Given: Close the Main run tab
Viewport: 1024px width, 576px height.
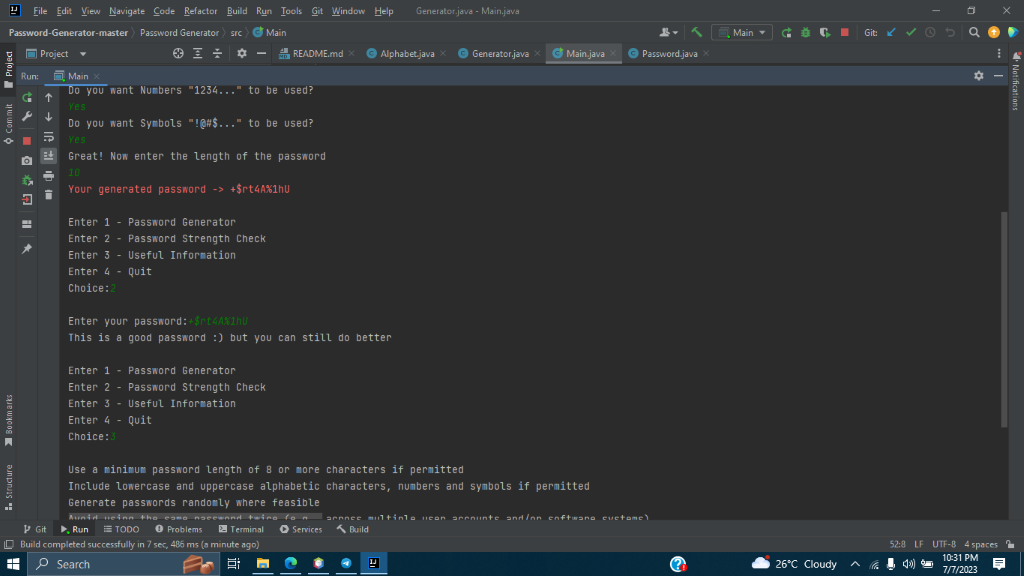Looking at the screenshot, I should (x=97, y=76).
